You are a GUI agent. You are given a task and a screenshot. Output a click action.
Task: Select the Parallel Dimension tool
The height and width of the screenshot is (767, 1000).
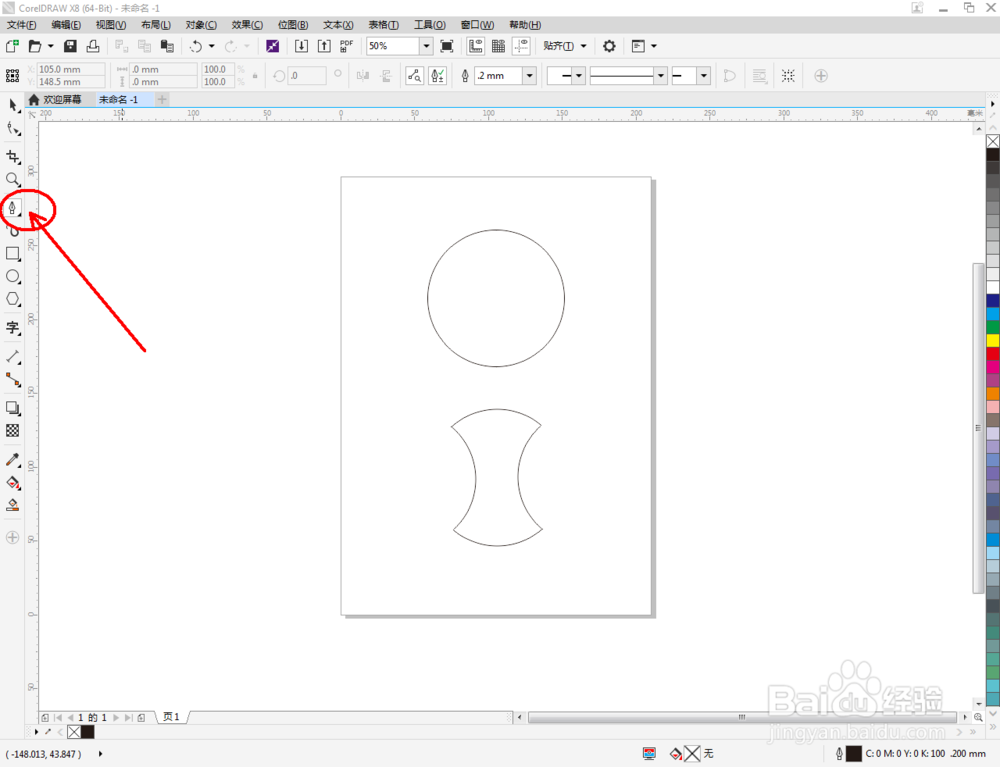tap(13, 357)
